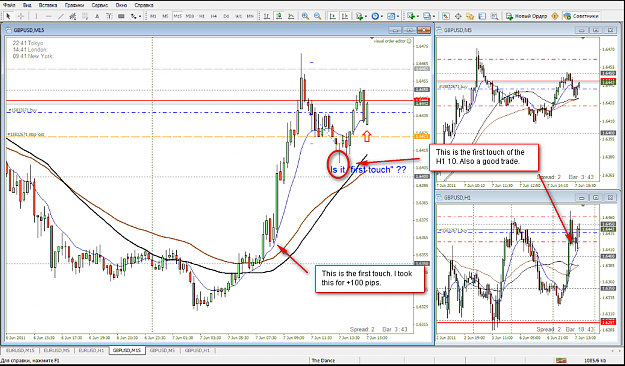Viewport: 625px width, 366px height.
Task: Switch to M30 timeframe
Action: 190,16
